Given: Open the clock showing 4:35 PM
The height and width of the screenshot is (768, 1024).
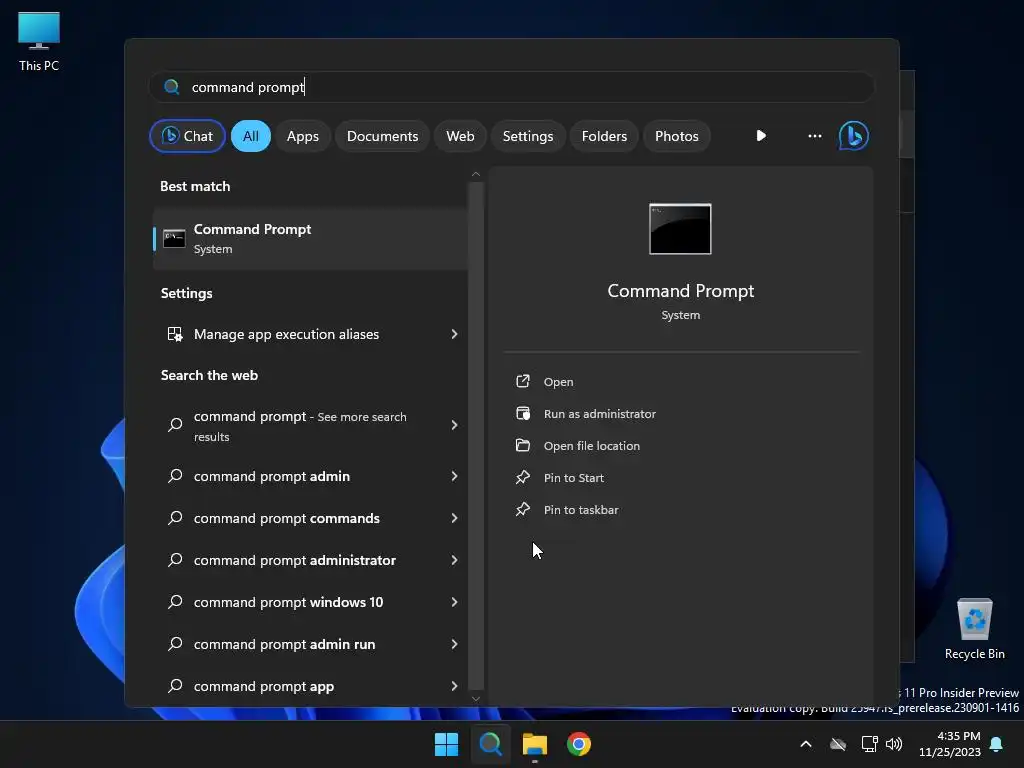Looking at the screenshot, I should [x=950, y=744].
